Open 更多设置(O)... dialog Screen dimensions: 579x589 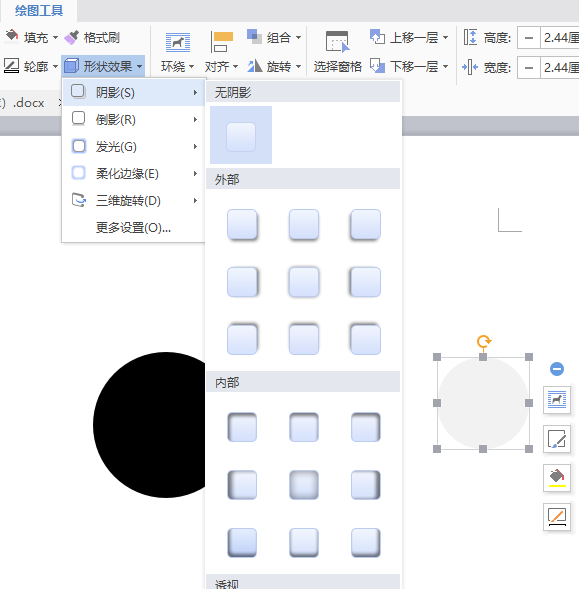click(134, 228)
